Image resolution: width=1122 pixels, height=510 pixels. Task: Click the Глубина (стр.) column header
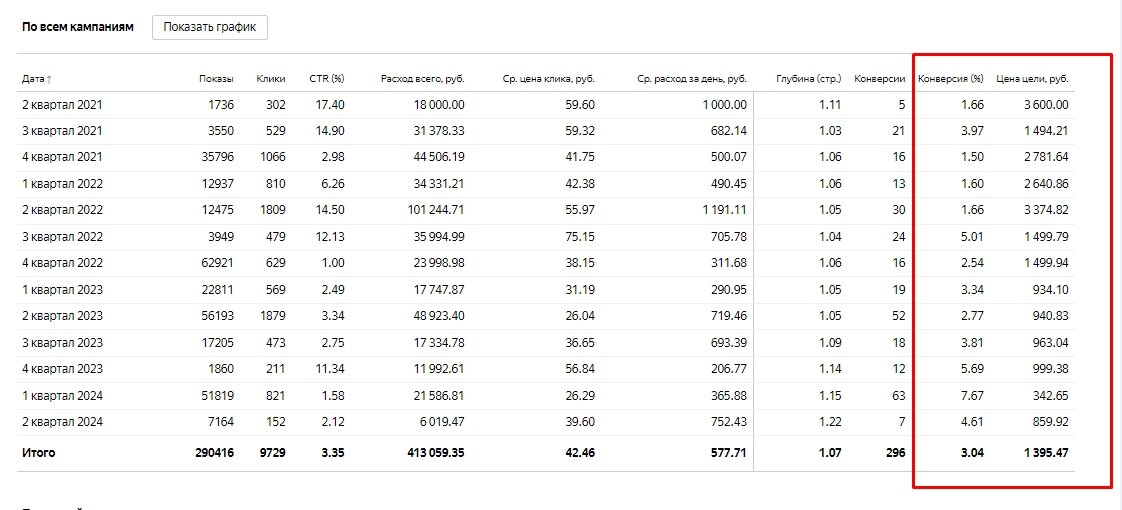pyautogui.click(x=808, y=78)
